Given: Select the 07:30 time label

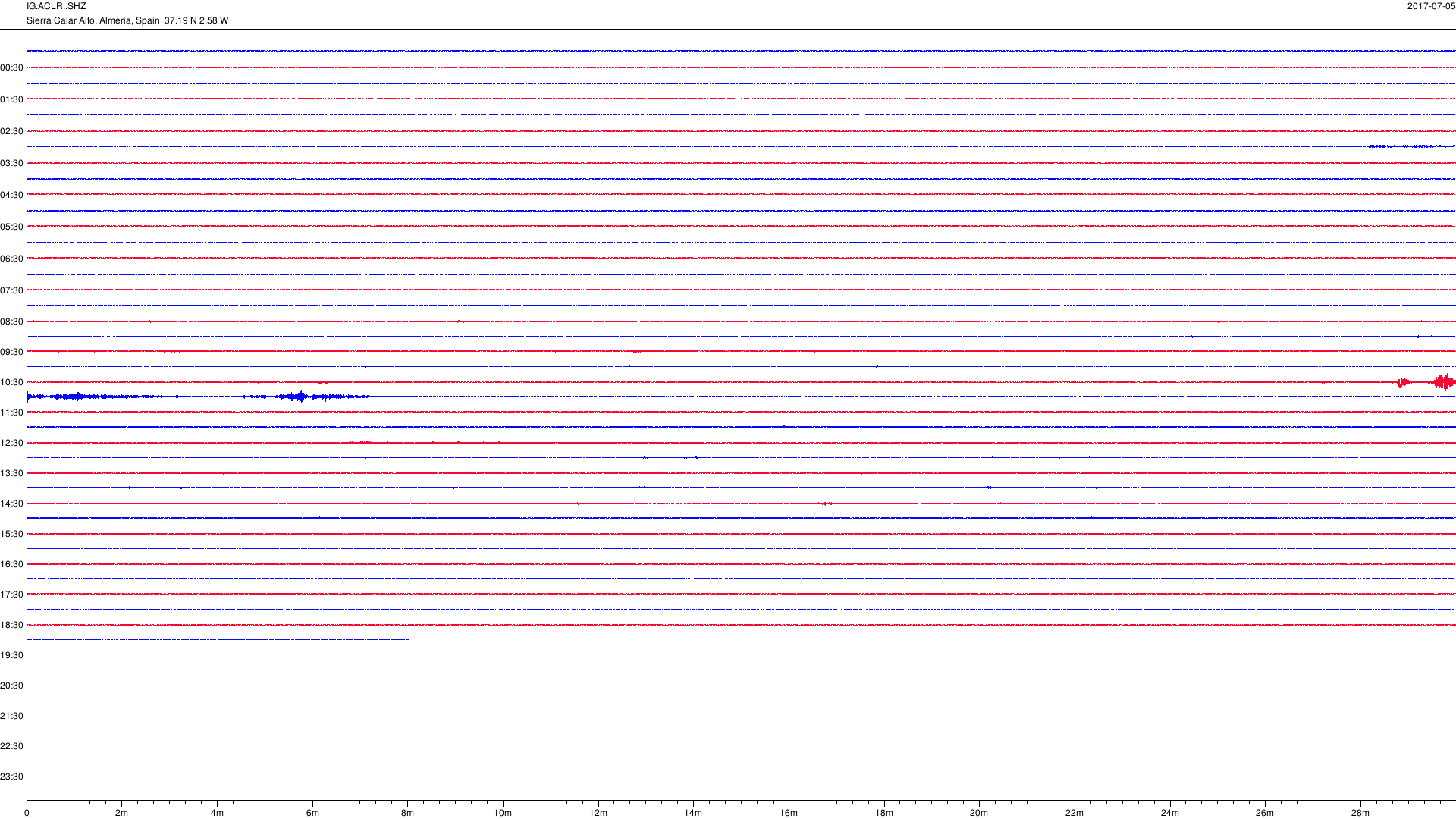Looking at the screenshot, I should pyautogui.click(x=11, y=290).
